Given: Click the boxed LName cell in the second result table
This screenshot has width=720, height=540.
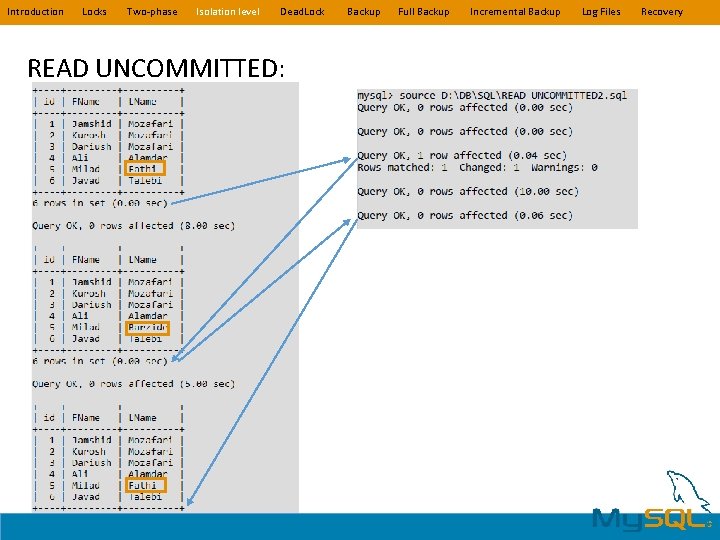Looking at the screenshot, I should [x=147, y=328].
